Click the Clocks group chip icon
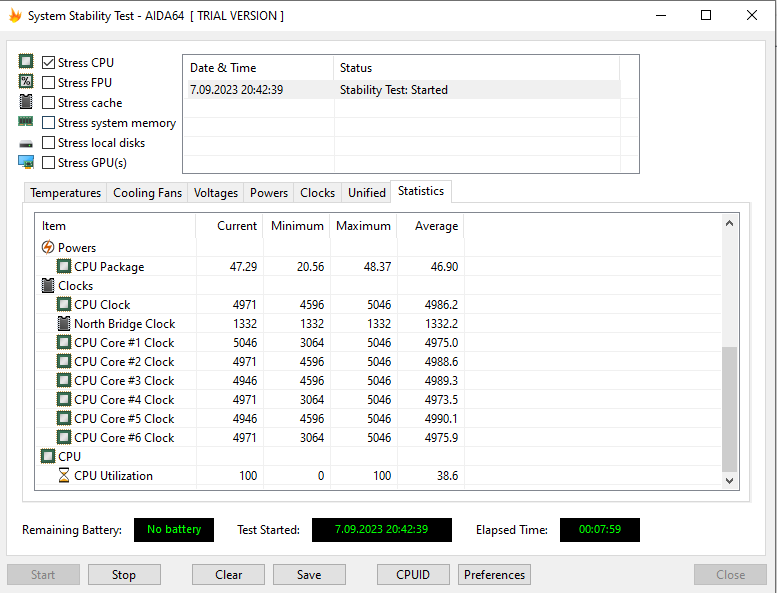Viewport: 777px width, 593px height. point(48,285)
